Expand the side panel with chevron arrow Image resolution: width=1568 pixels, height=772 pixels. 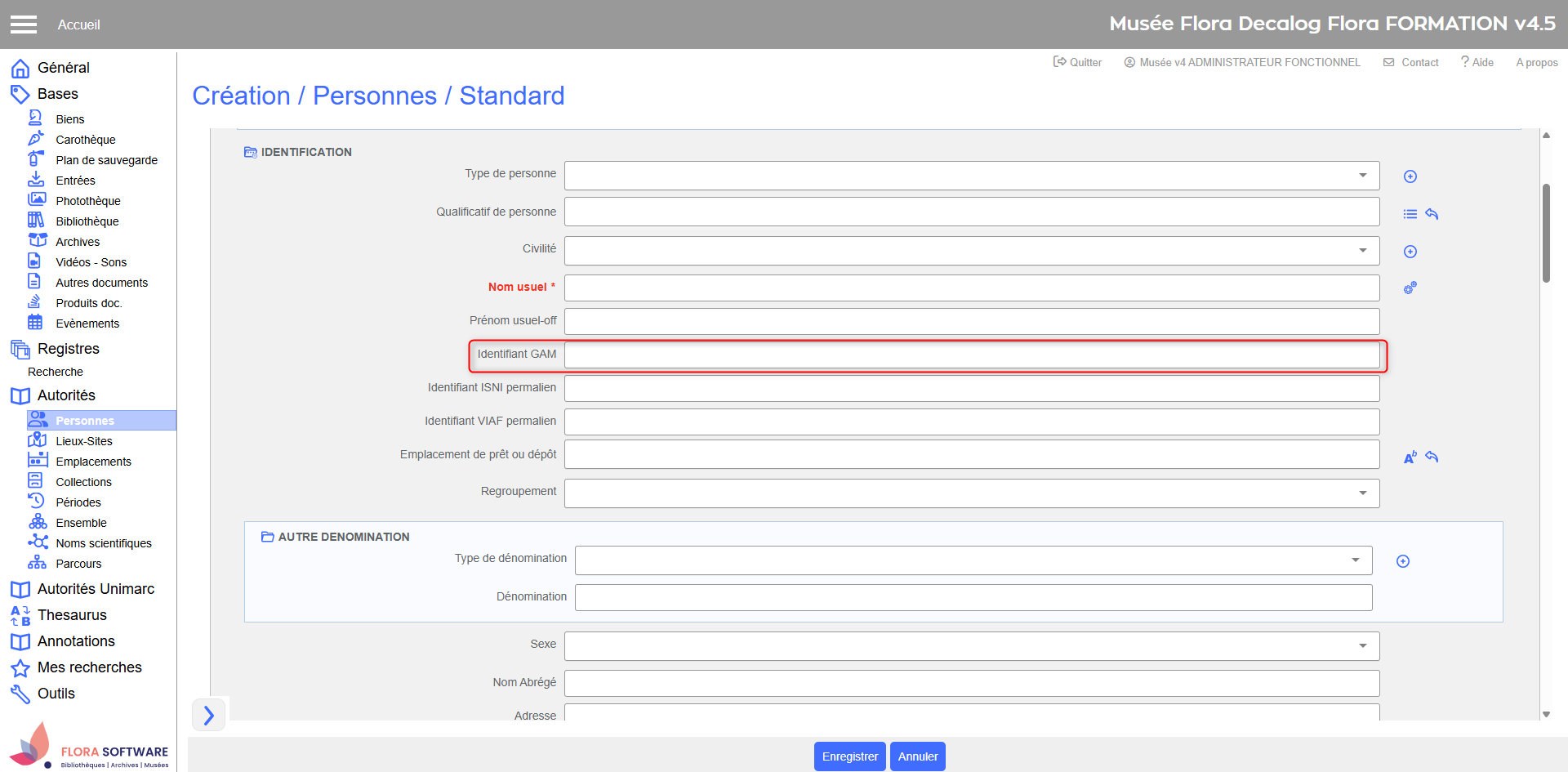coord(209,716)
